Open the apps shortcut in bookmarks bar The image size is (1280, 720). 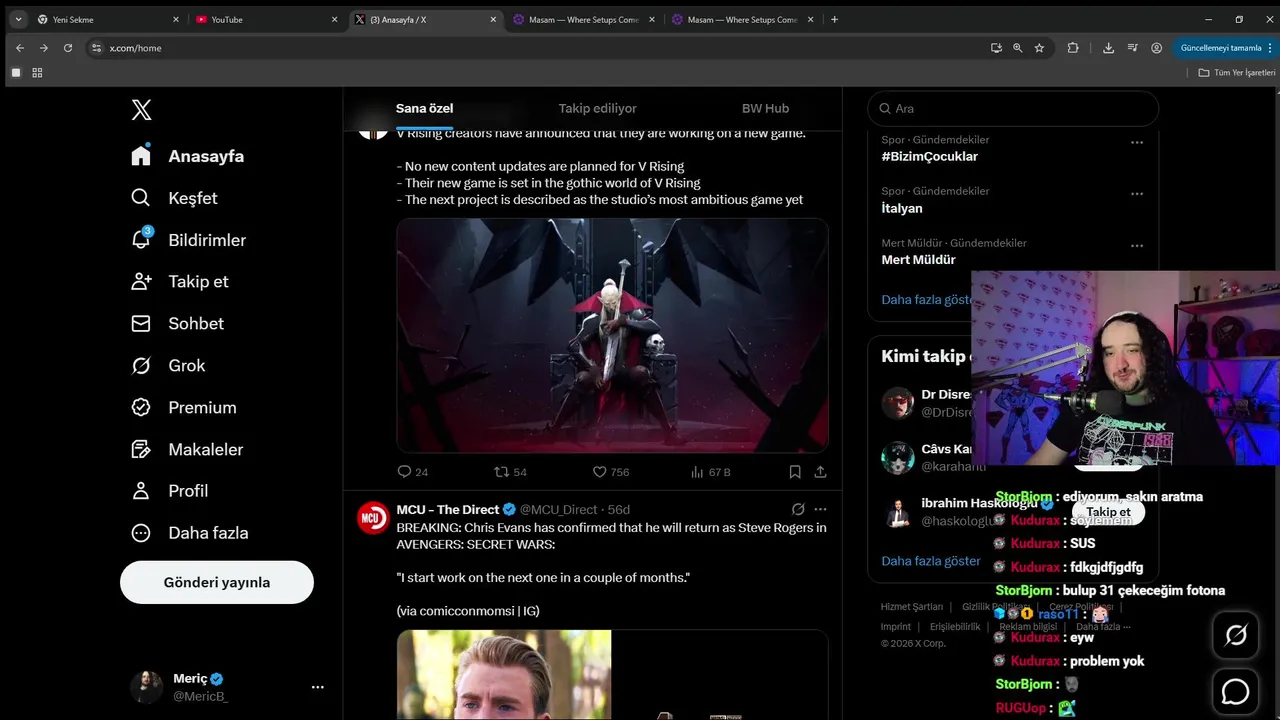pos(37,73)
